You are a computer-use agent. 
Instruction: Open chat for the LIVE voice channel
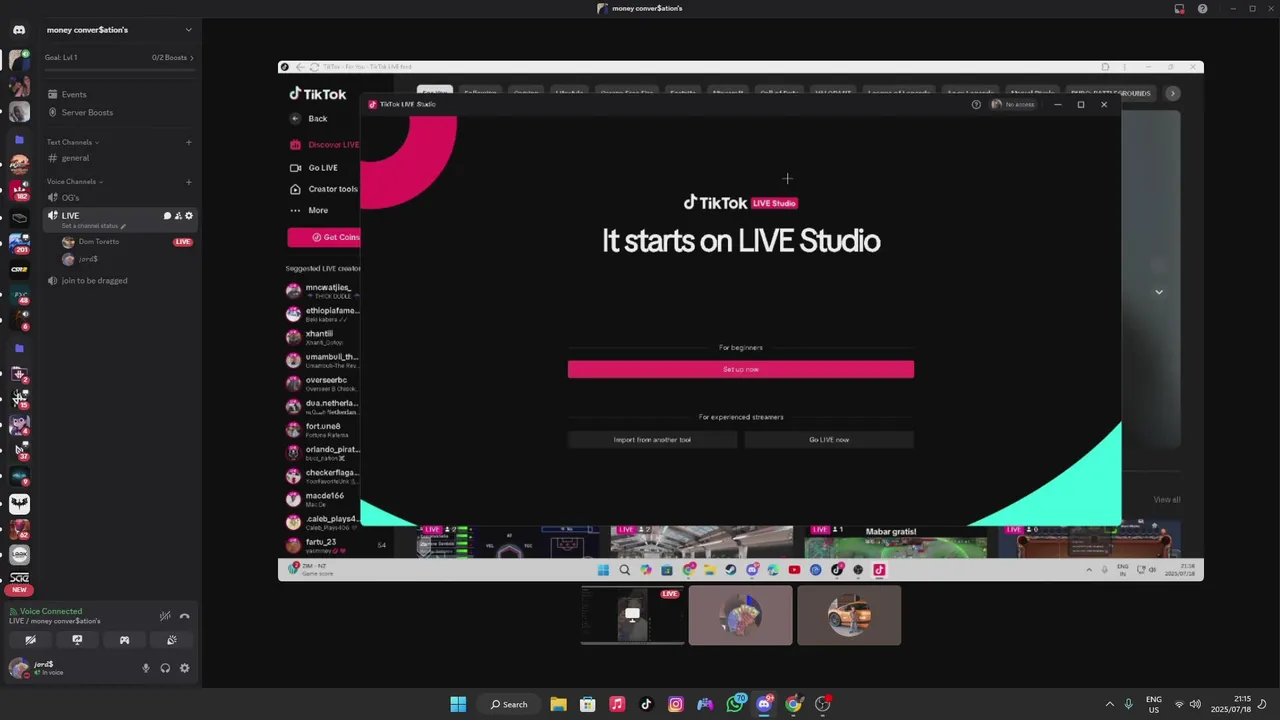[167, 216]
